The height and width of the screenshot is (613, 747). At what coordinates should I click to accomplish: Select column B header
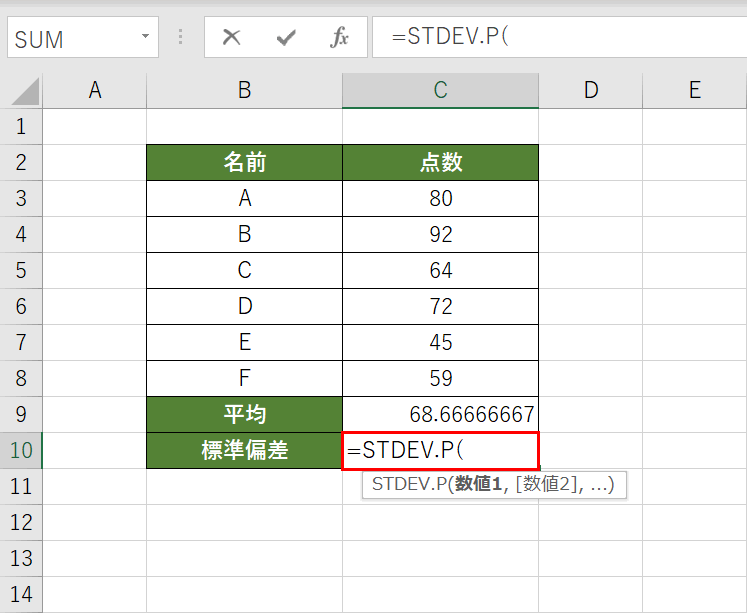tap(244, 90)
